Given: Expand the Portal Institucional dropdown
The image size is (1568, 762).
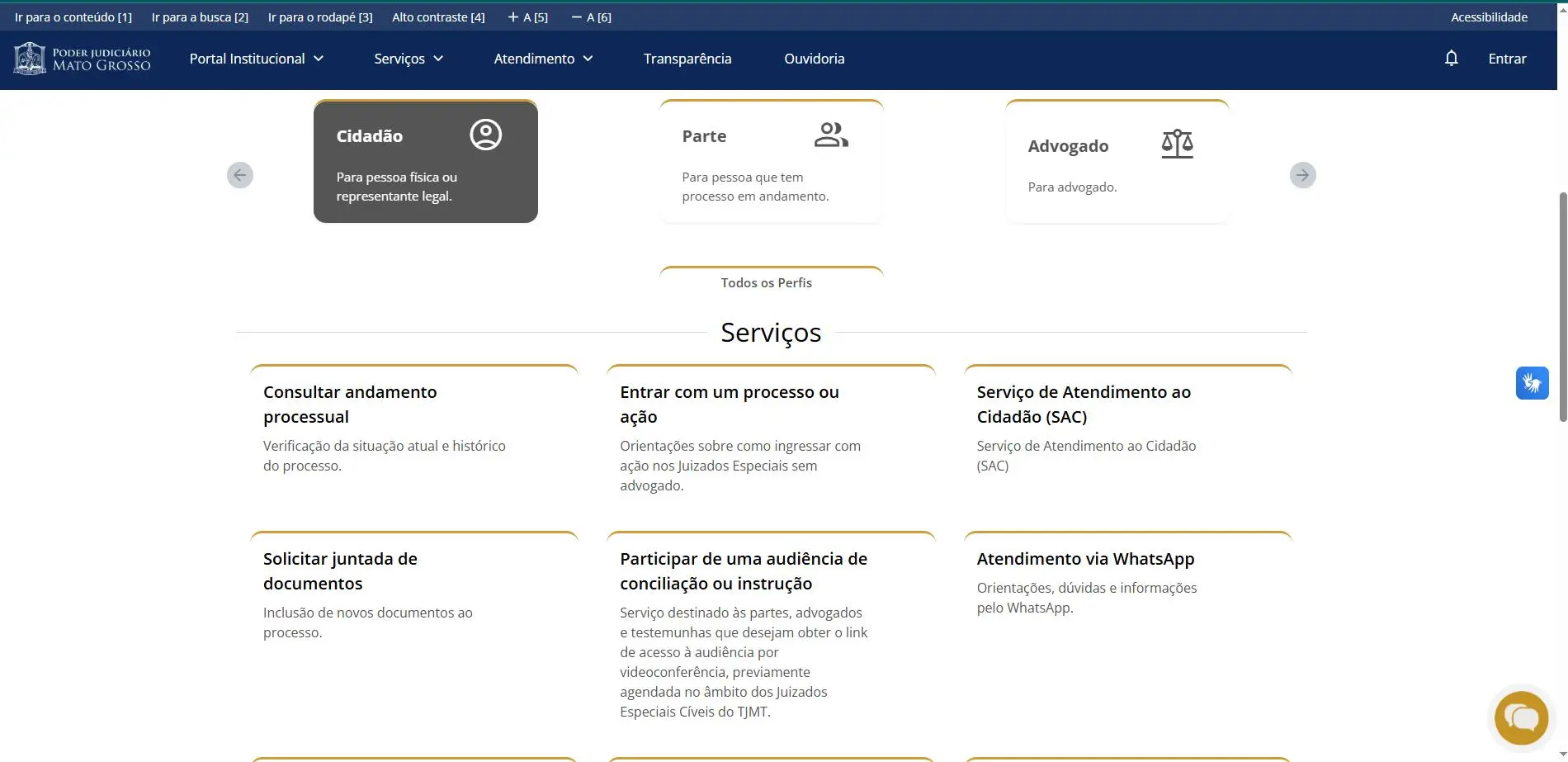Looking at the screenshot, I should pos(256,59).
